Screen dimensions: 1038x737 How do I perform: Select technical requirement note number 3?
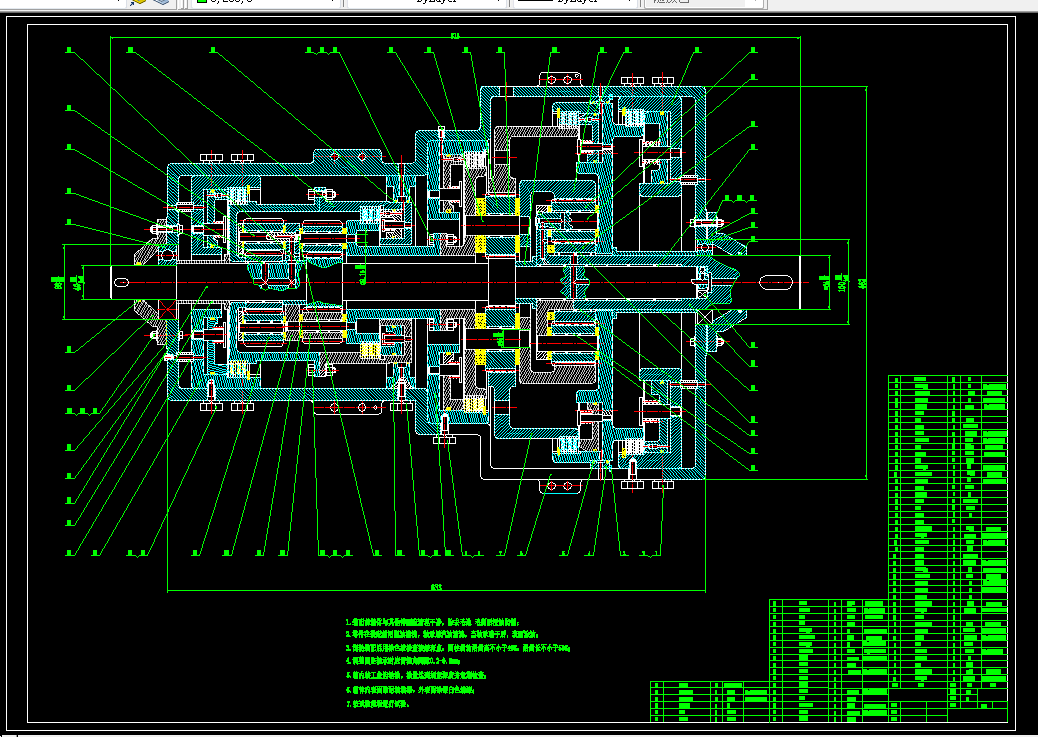point(457,648)
